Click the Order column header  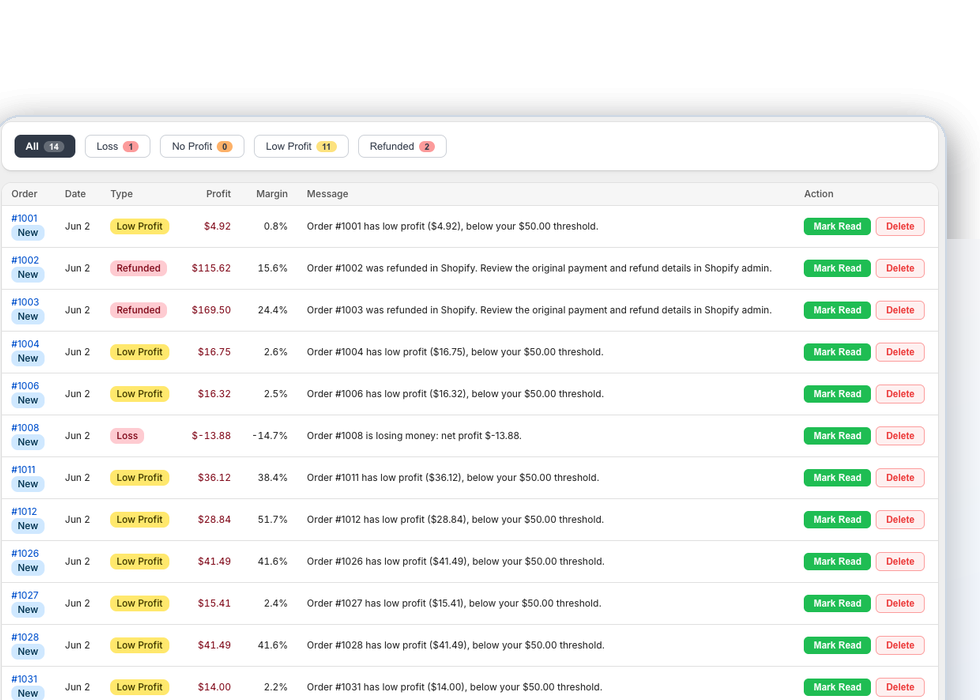tap(24, 194)
